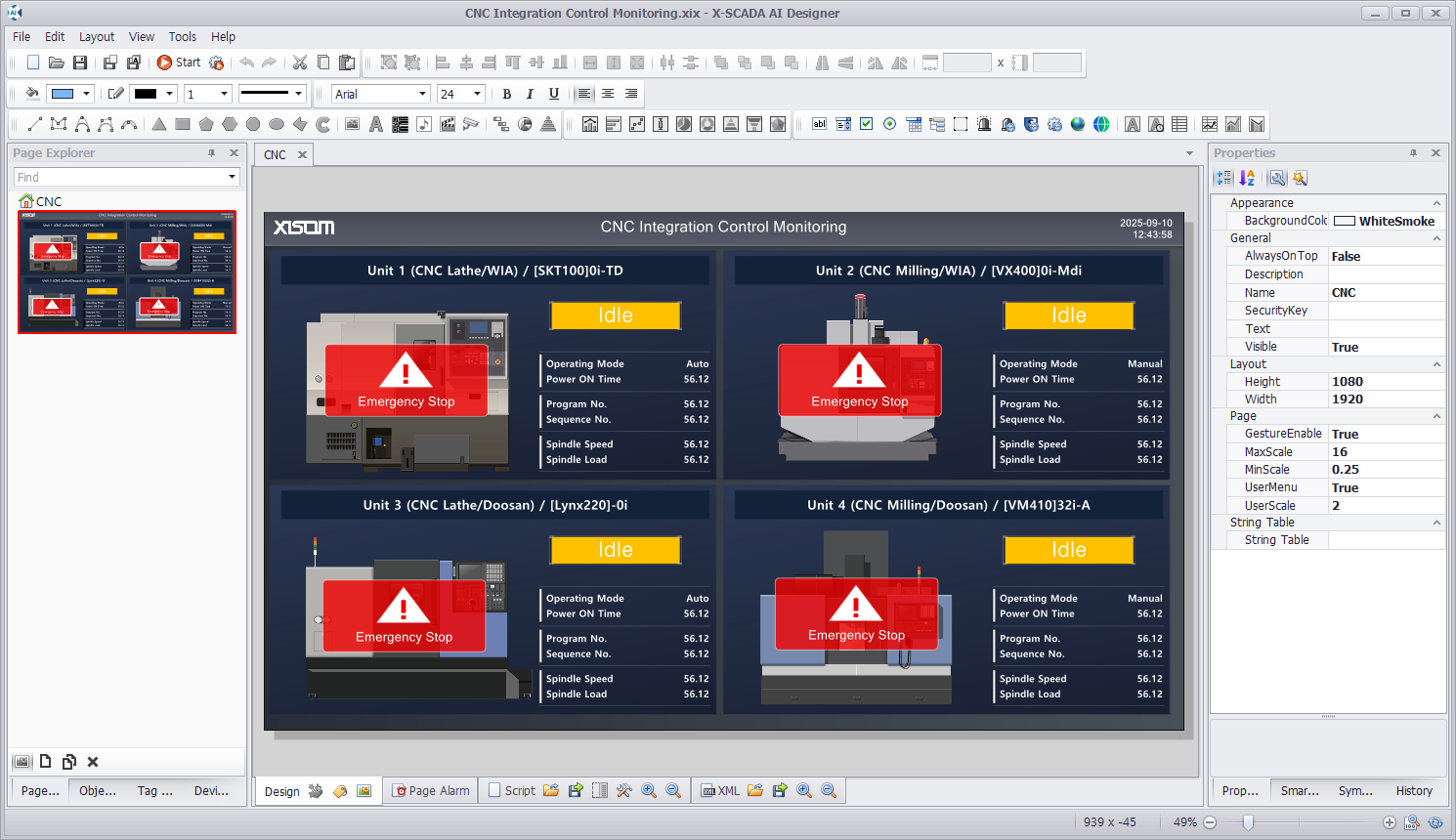Insert a sound object with the music note icon
1456x840 pixels.
pyautogui.click(x=424, y=124)
